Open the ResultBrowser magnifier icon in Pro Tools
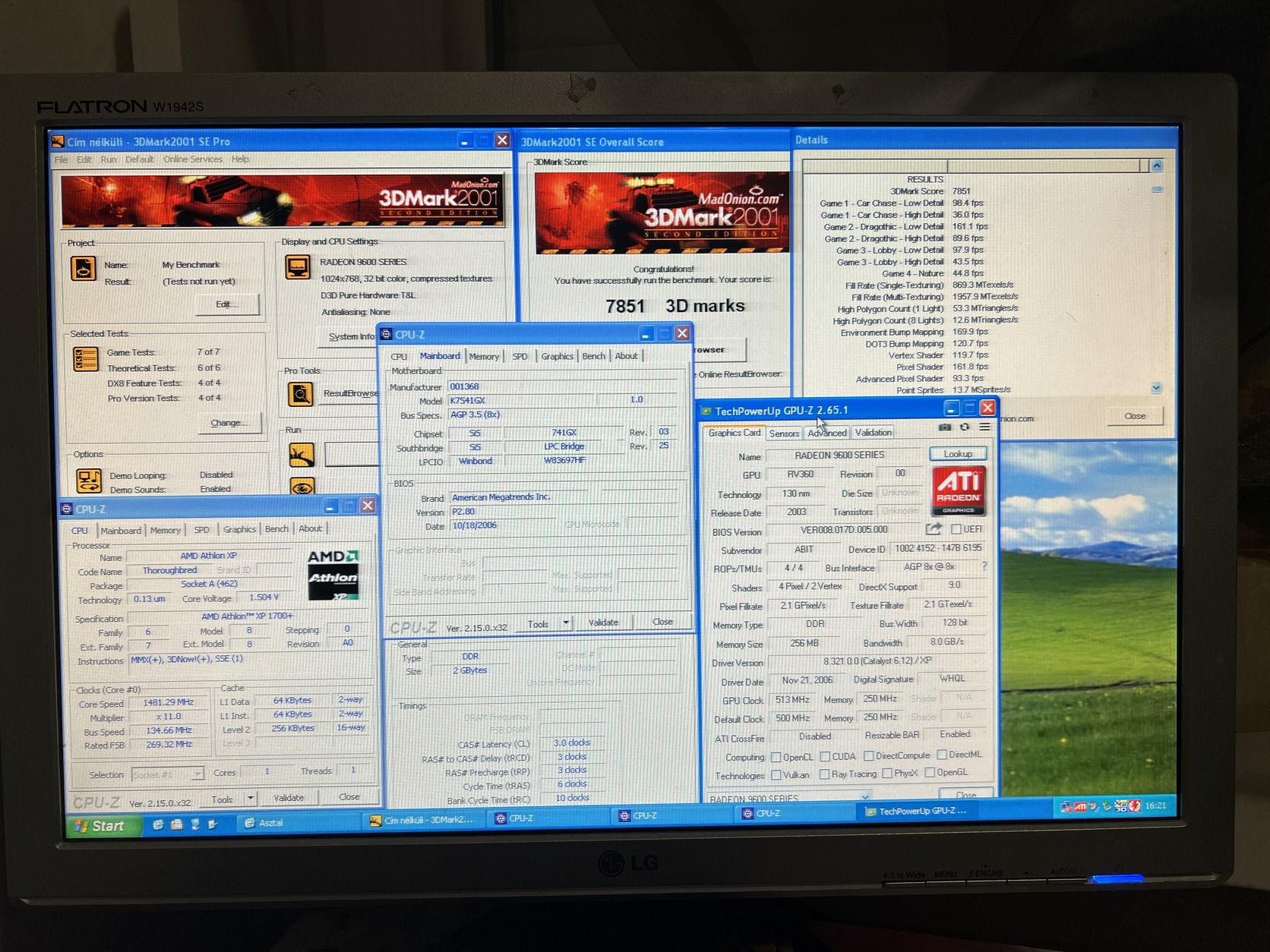The height and width of the screenshot is (952, 1270). click(301, 393)
